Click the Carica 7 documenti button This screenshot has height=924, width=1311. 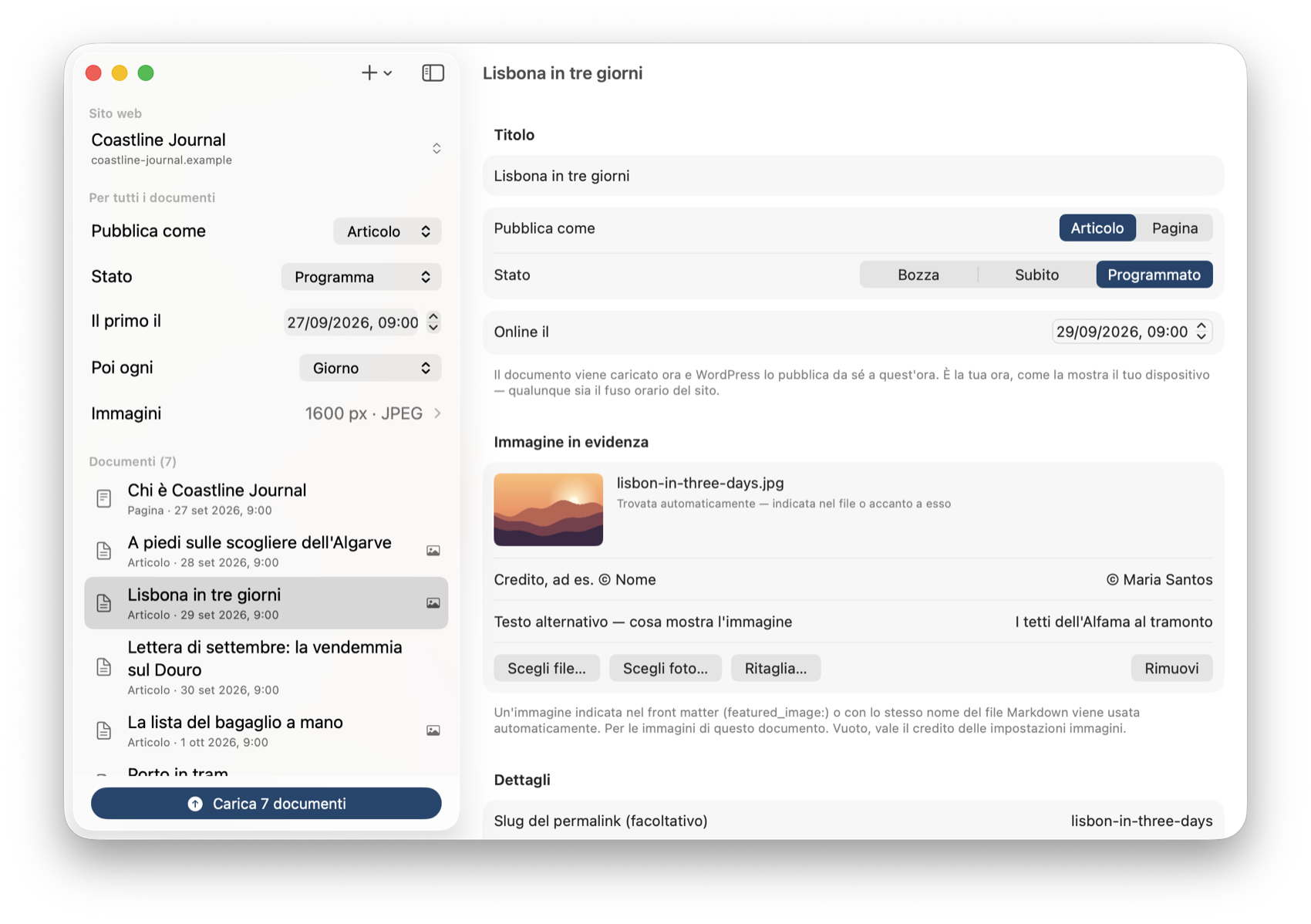pos(266,804)
